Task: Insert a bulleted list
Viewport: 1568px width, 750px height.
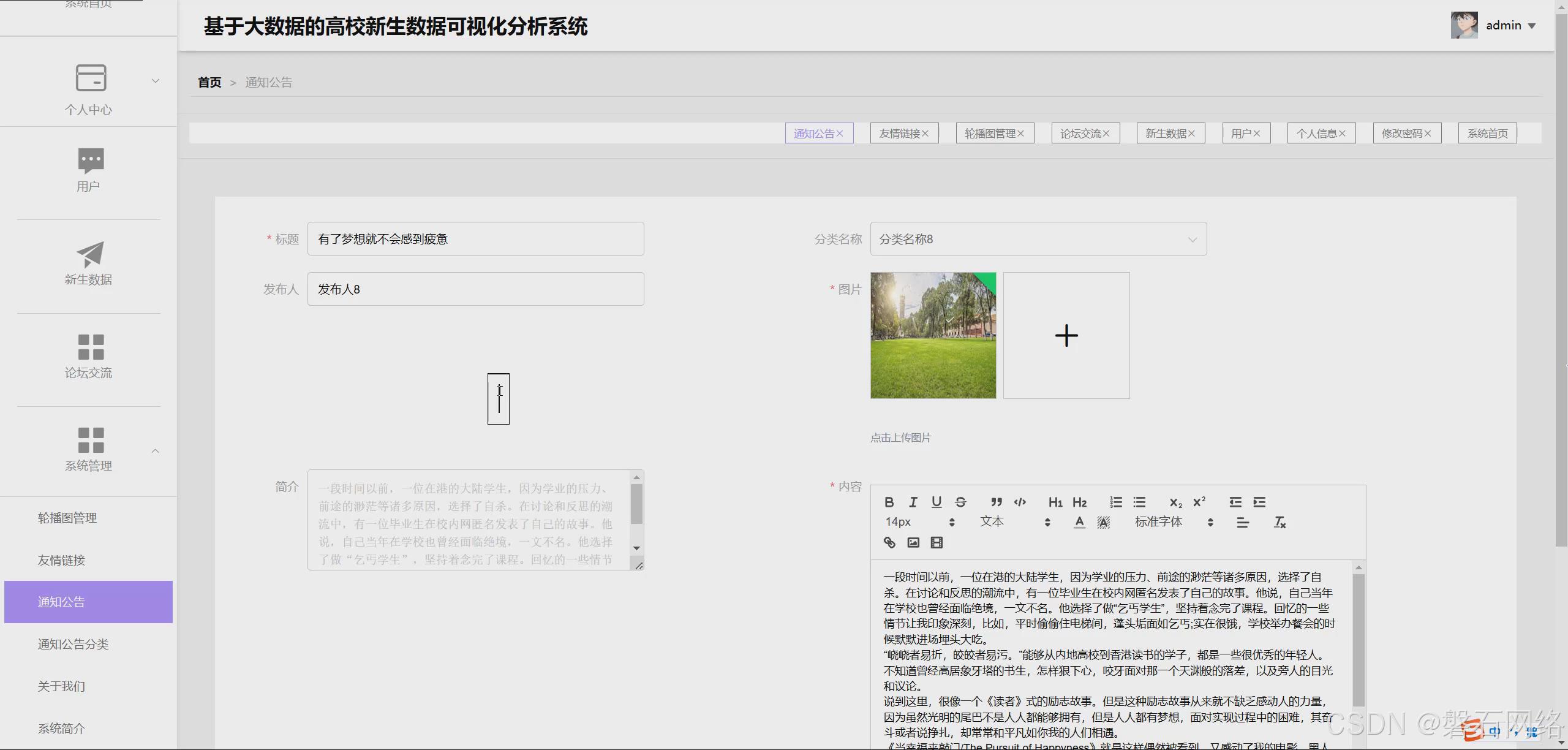Action: tap(1139, 502)
